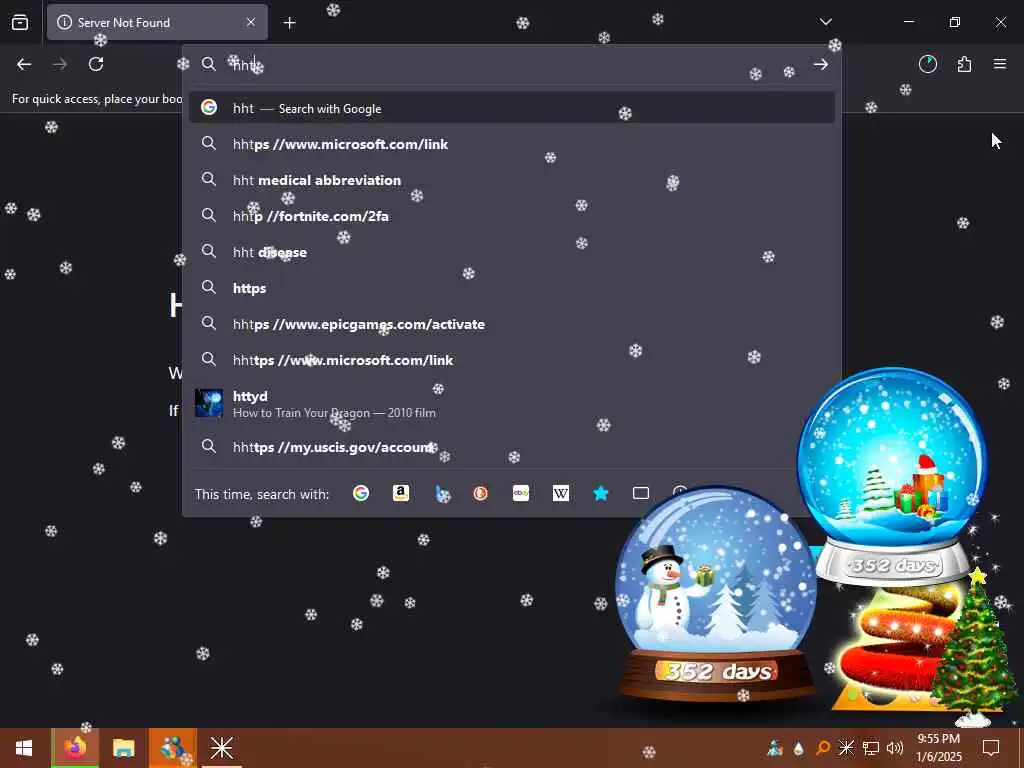Search this time with DuckDuckGo
This screenshot has height=768, width=1024.
[x=481, y=493]
